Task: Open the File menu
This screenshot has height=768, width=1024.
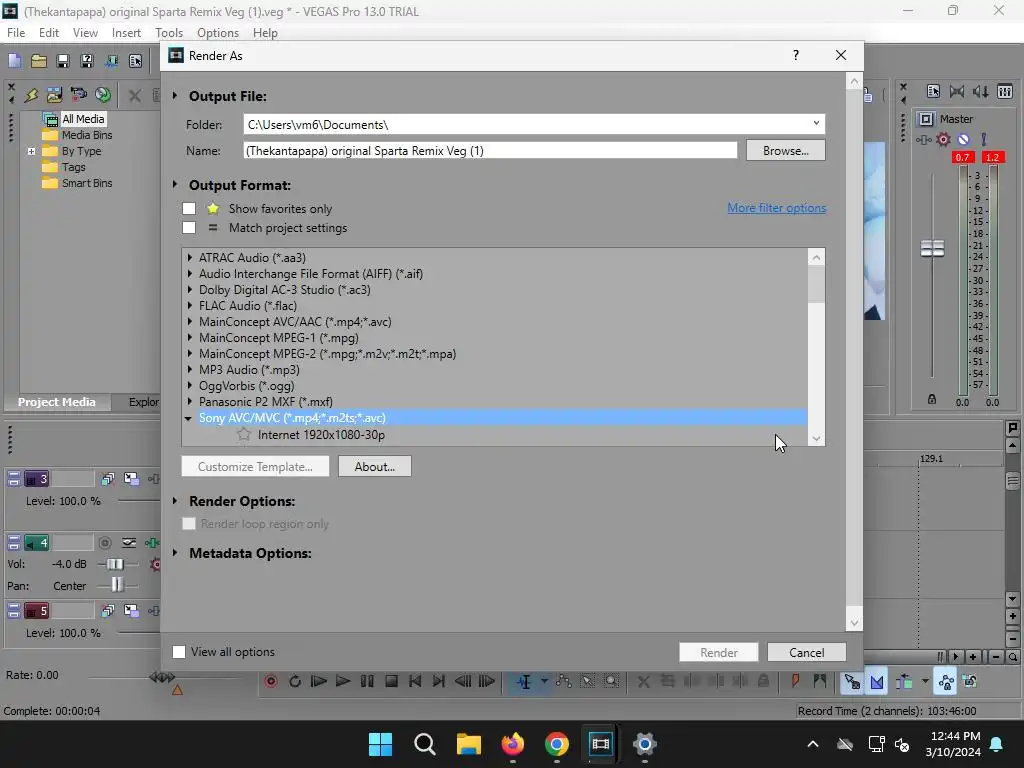Action: click(16, 33)
